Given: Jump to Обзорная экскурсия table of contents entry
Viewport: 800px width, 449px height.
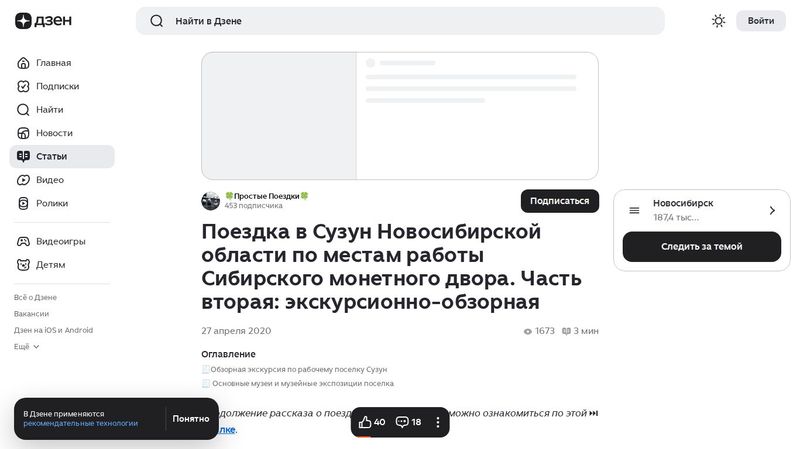Looking at the screenshot, I should [298, 369].
